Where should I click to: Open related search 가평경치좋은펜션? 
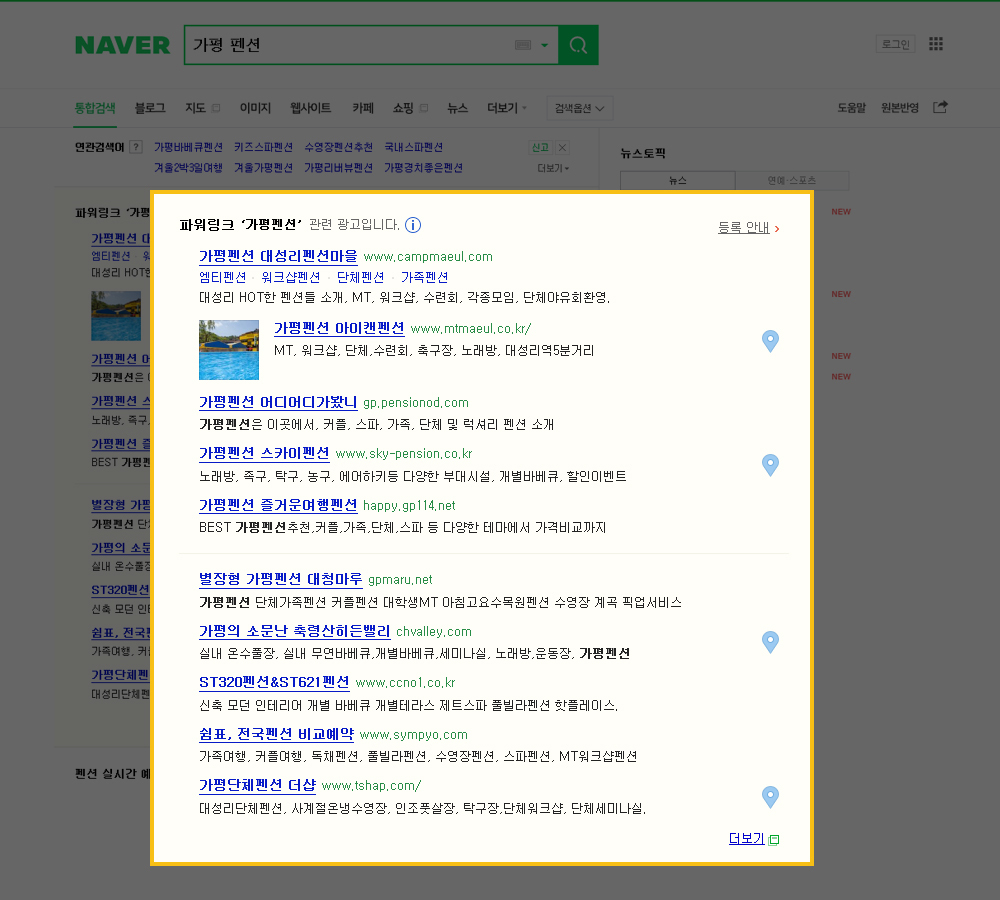point(423,168)
